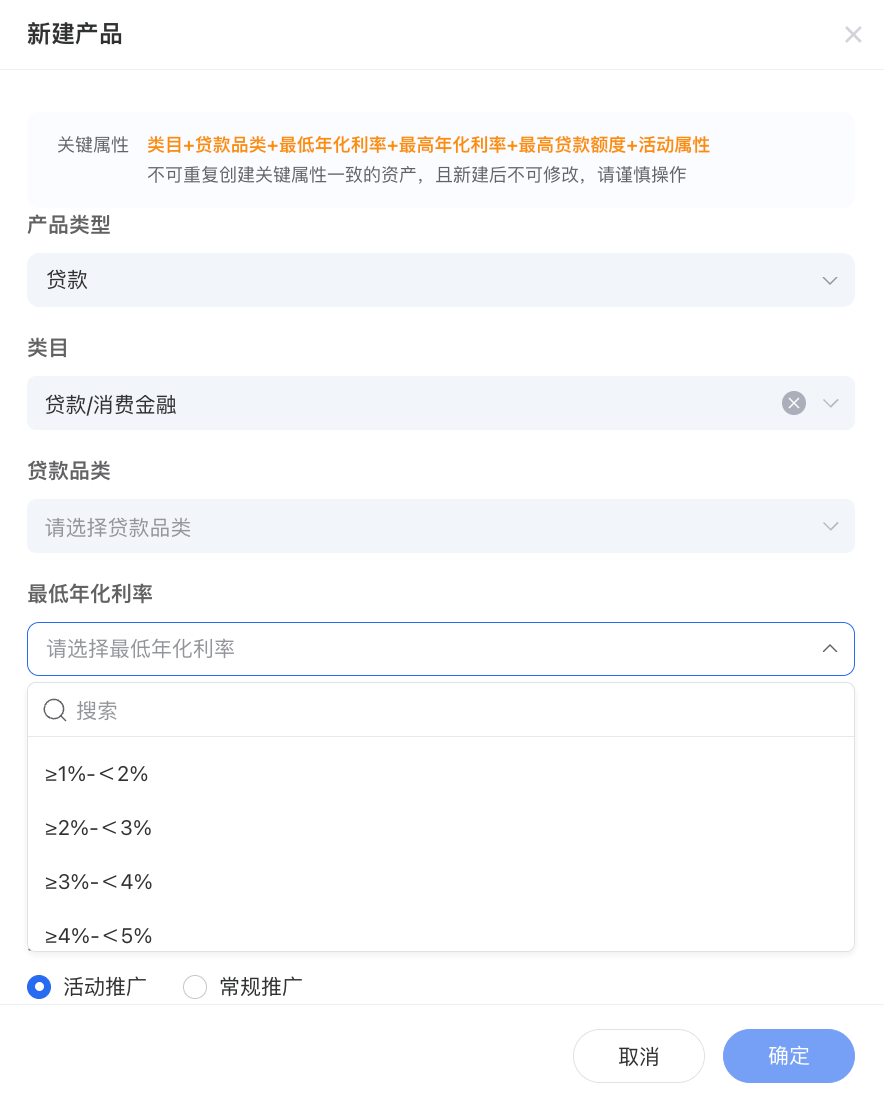Screen dimensions: 884x1098
Task: Focus the 搜索 input in the dropdown
Action: click(x=450, y=710)
